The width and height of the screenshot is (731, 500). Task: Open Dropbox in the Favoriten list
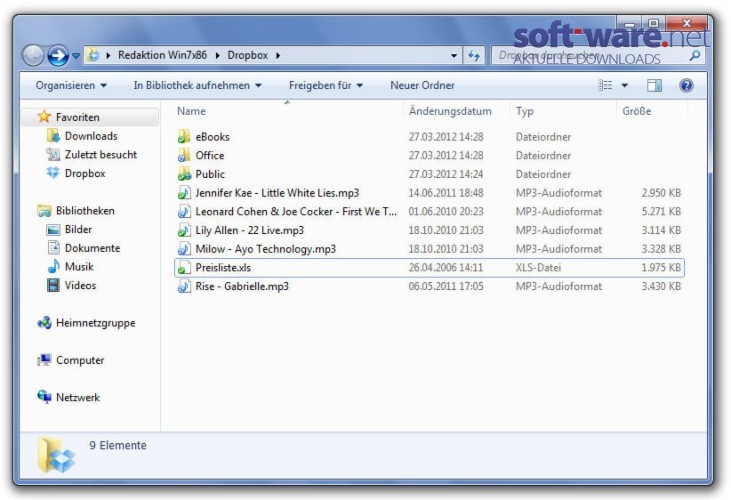(85, 173)
